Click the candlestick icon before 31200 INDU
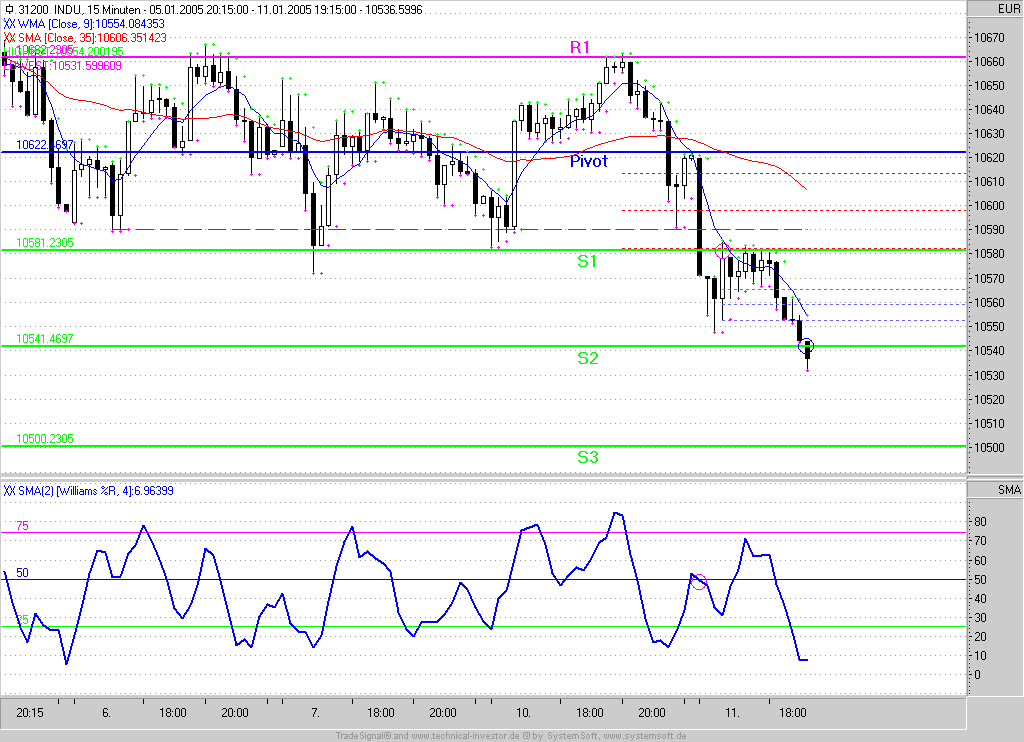Image resolution: width=1024 pixels, height=742 pixels. tap(8, 9)
